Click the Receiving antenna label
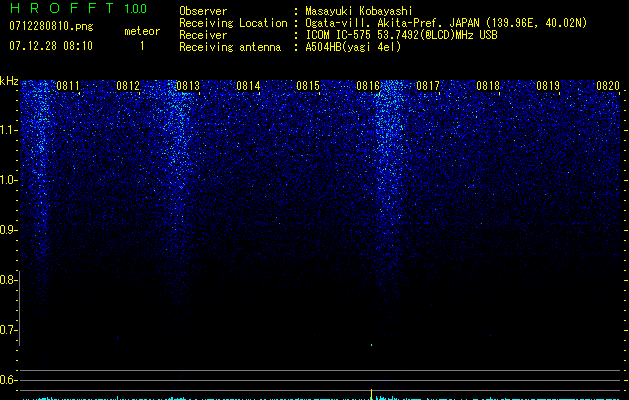This screenshot has width=629, height=400. [230, 47]
